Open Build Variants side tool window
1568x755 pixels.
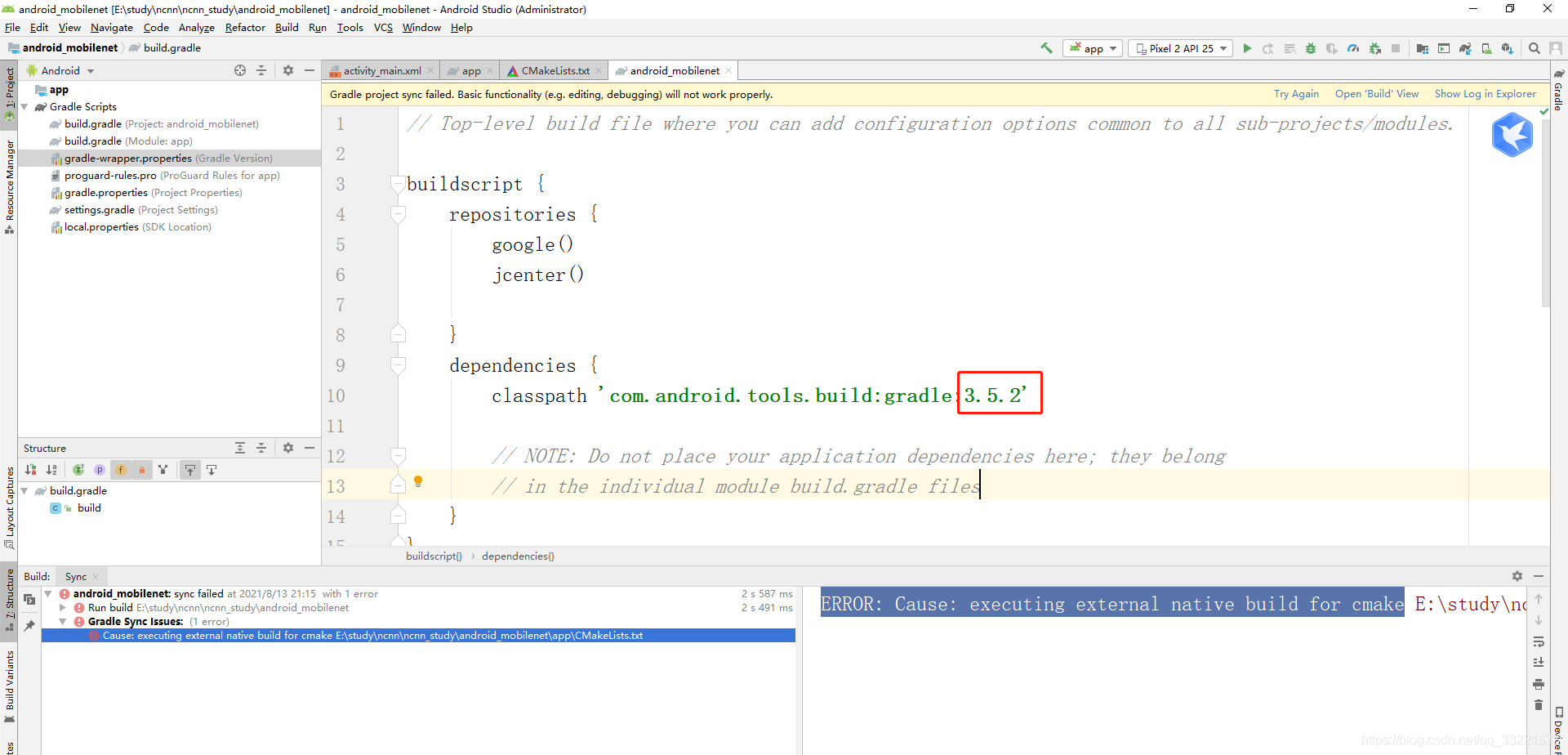9,685
